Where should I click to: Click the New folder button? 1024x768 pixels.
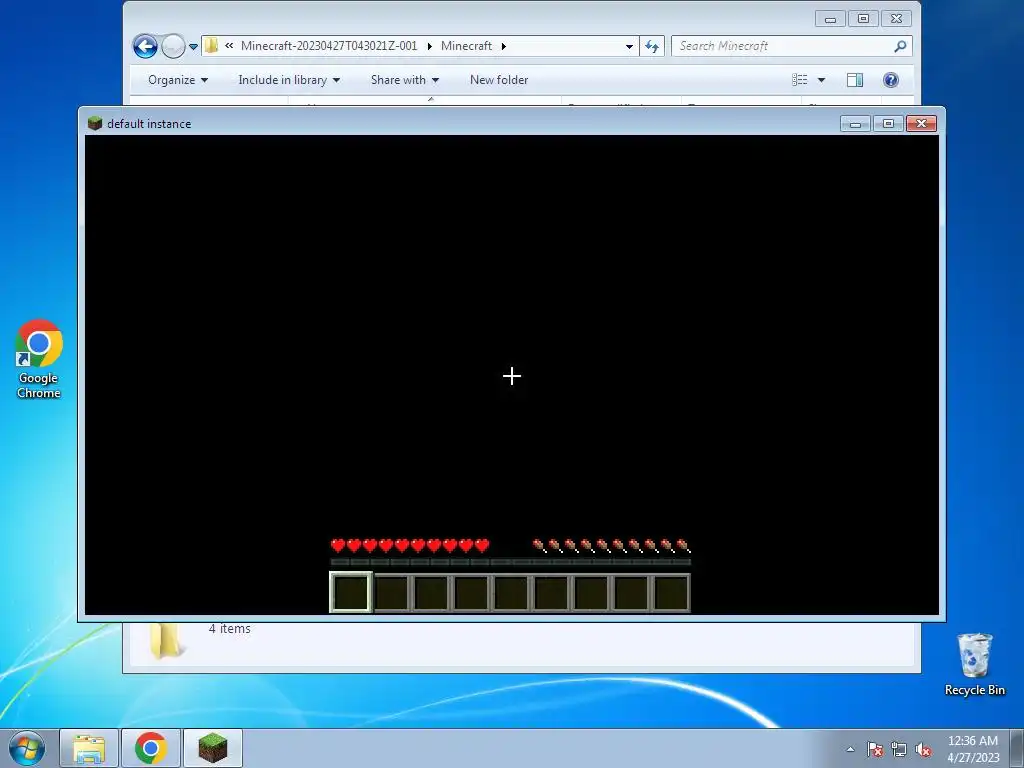click(x=499, y=80)
